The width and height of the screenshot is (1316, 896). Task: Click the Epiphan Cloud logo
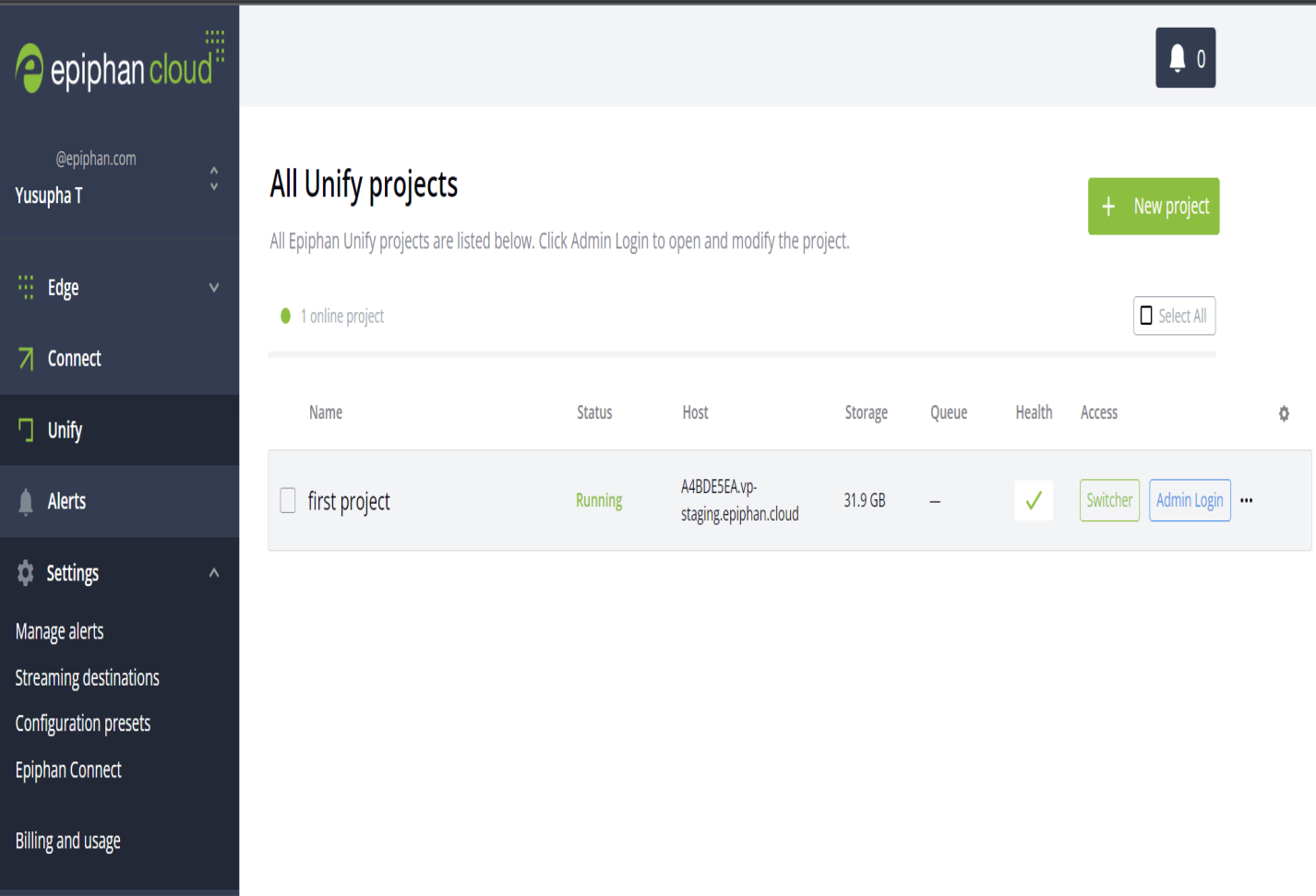pyautogui.click(x=120, y=62)
